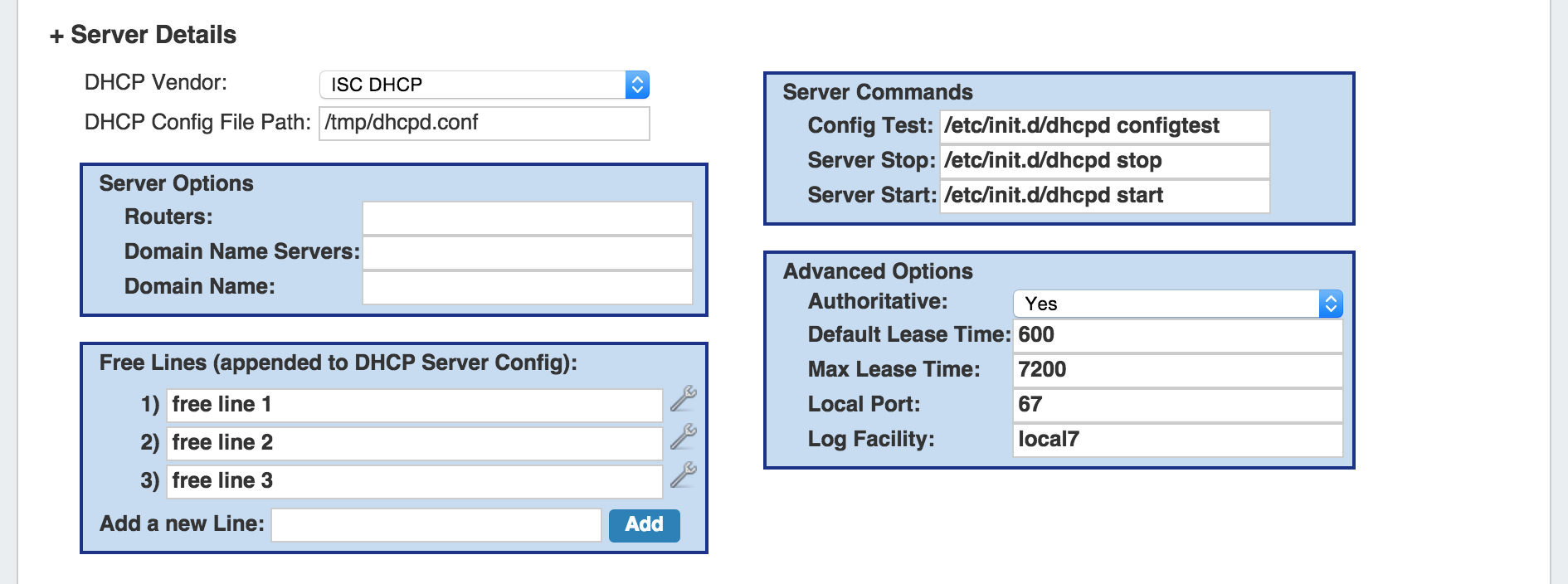Open the DHCP Vendor dropdown
This screenshot has width=1568, height=584.
click(484, 85)
